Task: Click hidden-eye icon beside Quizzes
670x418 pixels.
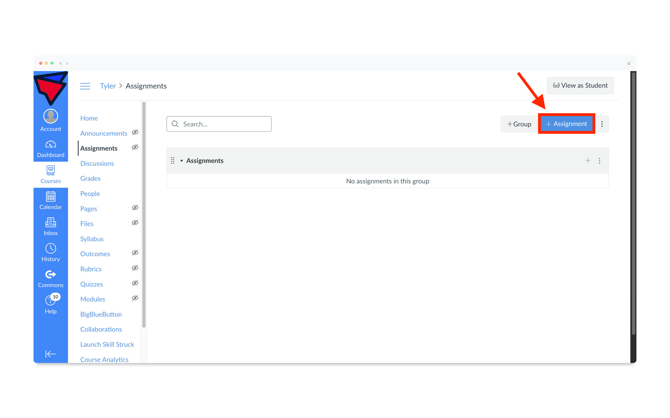Action: (x=135, y=283)
